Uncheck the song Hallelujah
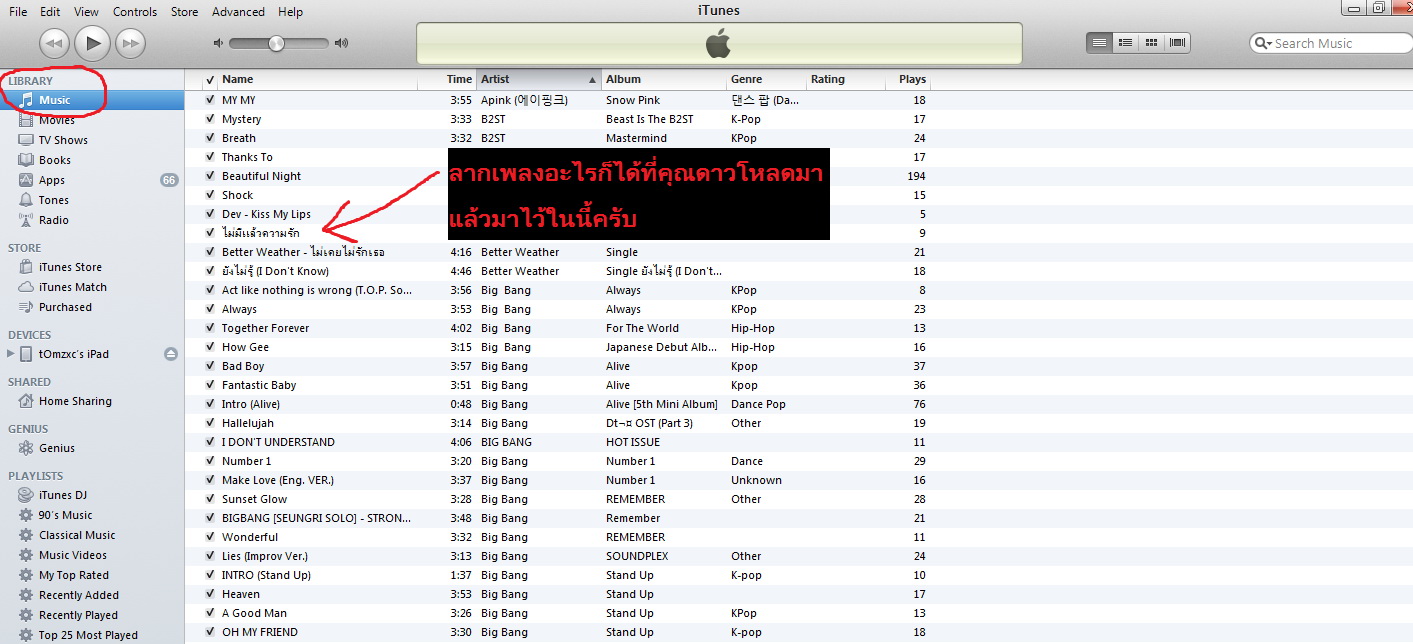Image resolution: width=1413 pixels, height=644 pixels. pos(210,423)
